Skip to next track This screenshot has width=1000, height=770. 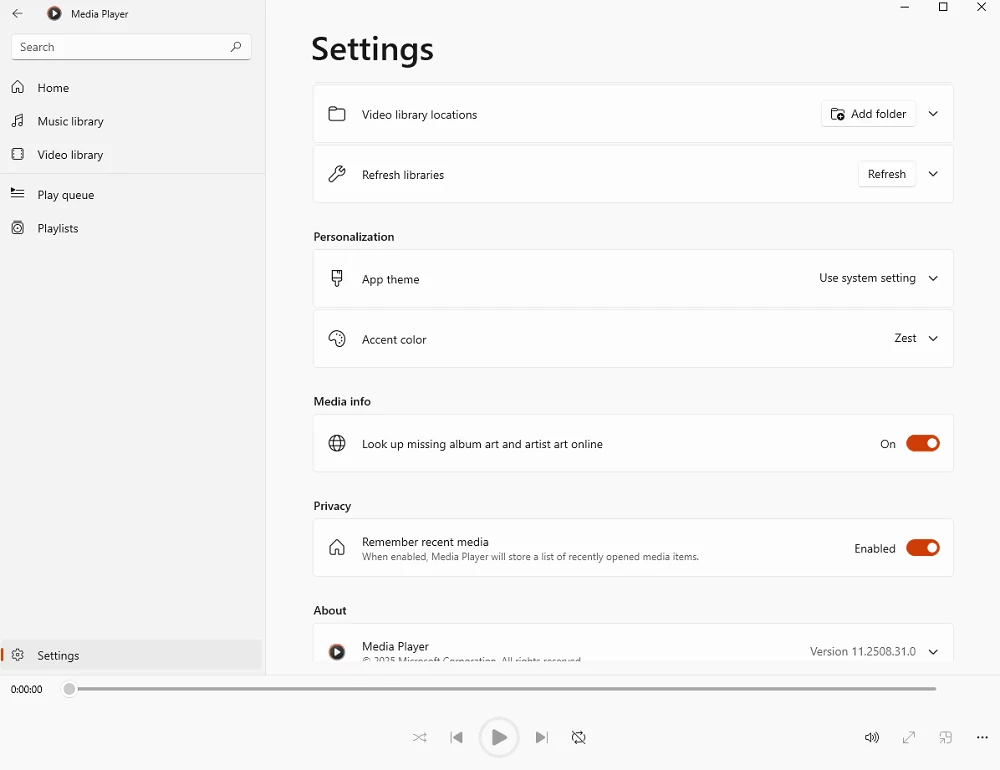pyautogui.click(x=541, y=738)
